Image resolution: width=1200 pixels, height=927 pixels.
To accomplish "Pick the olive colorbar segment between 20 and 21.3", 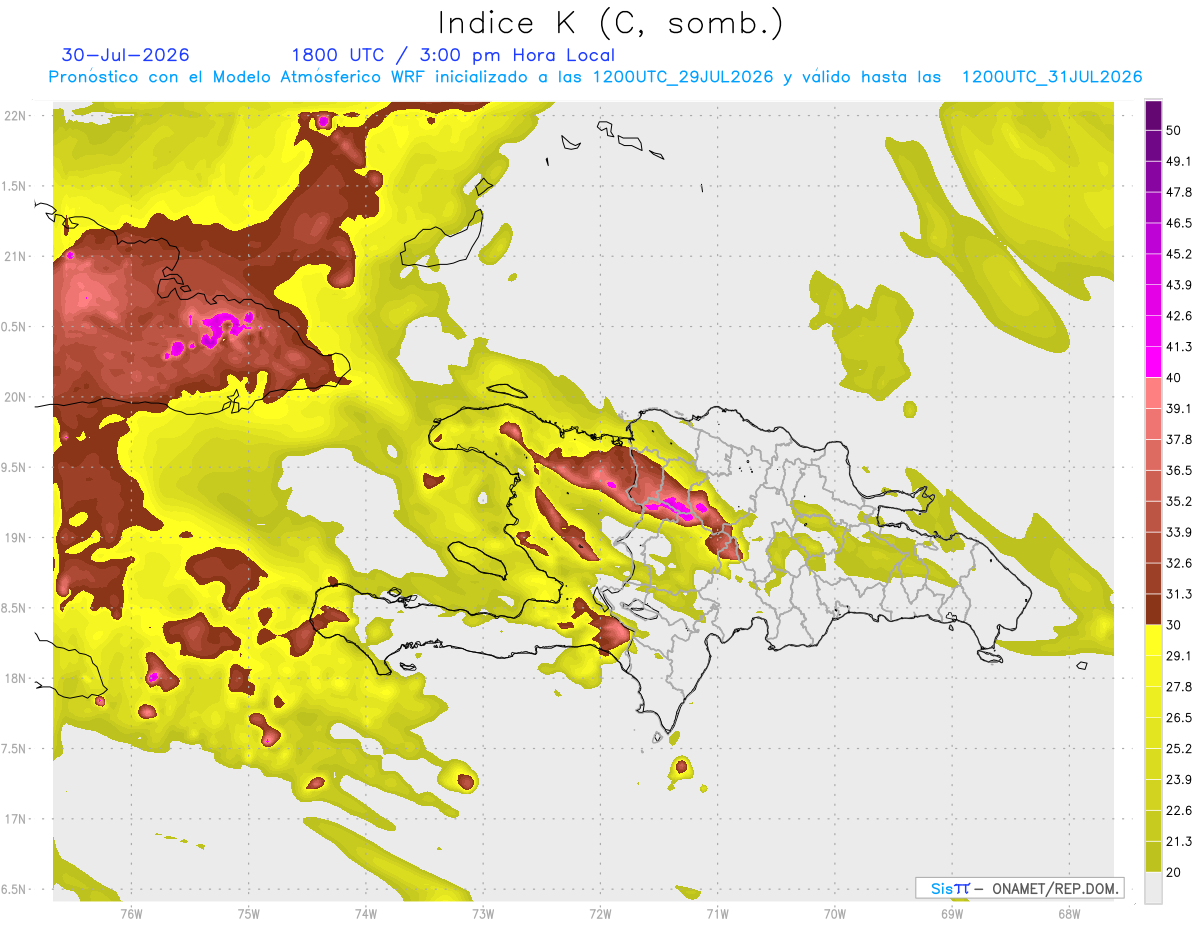I will (x=1153, y=856).
